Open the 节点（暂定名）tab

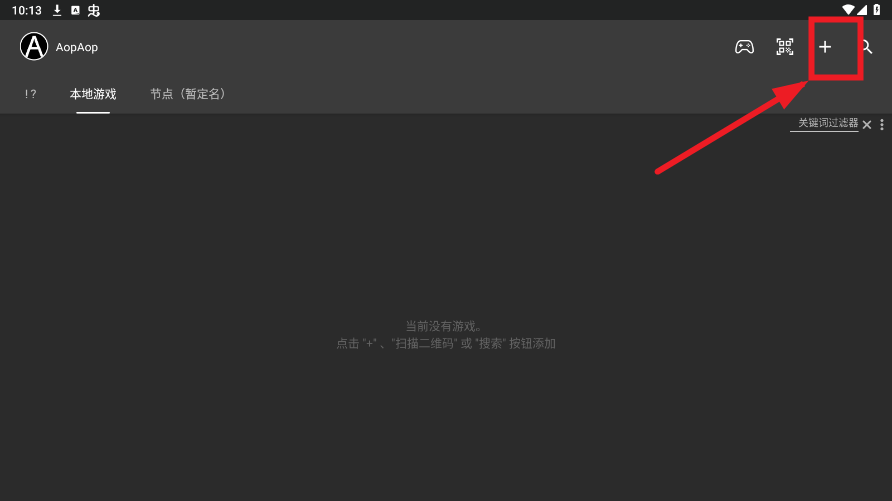[x=188, y=94]
